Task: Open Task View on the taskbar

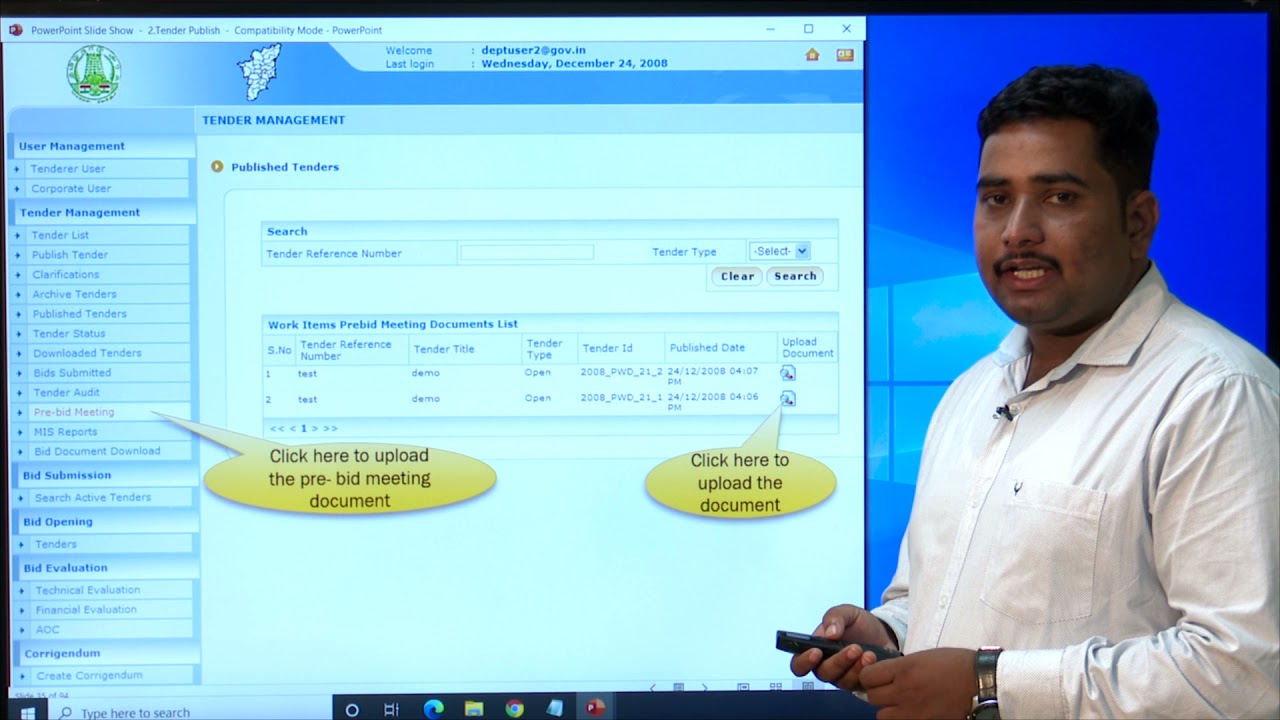Action: [x=392, y=710]
